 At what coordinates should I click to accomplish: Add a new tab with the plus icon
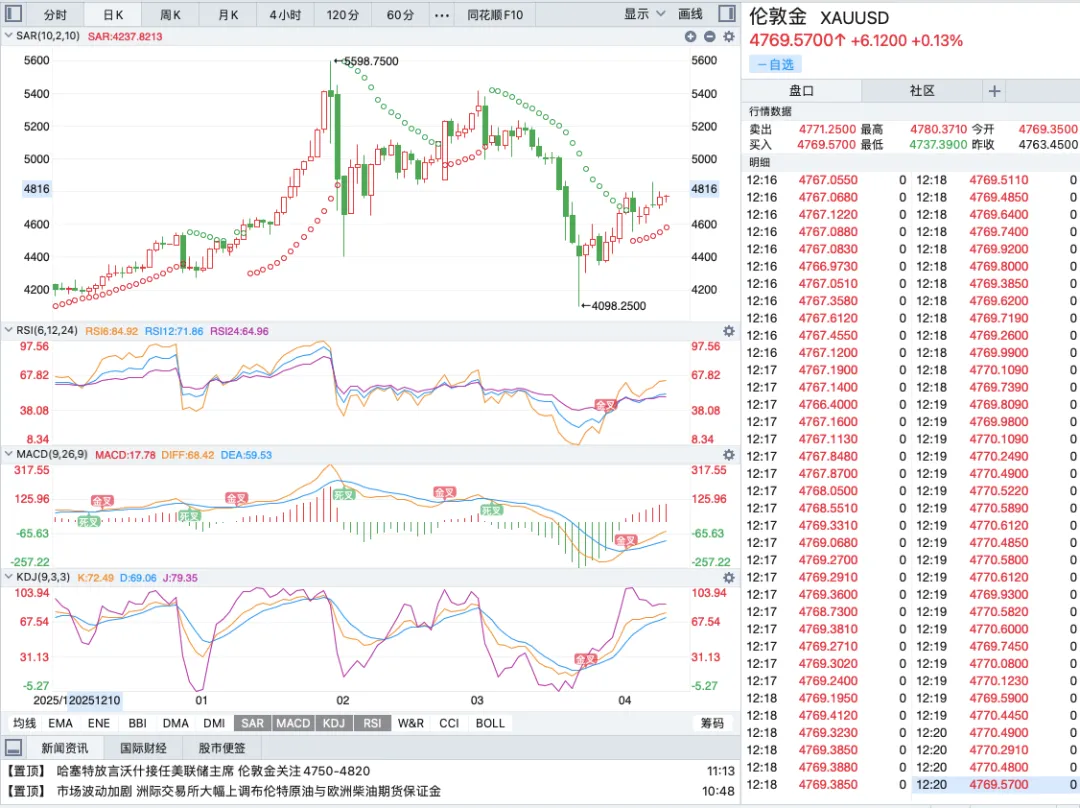pyautogui.click(x=994, y=91)
